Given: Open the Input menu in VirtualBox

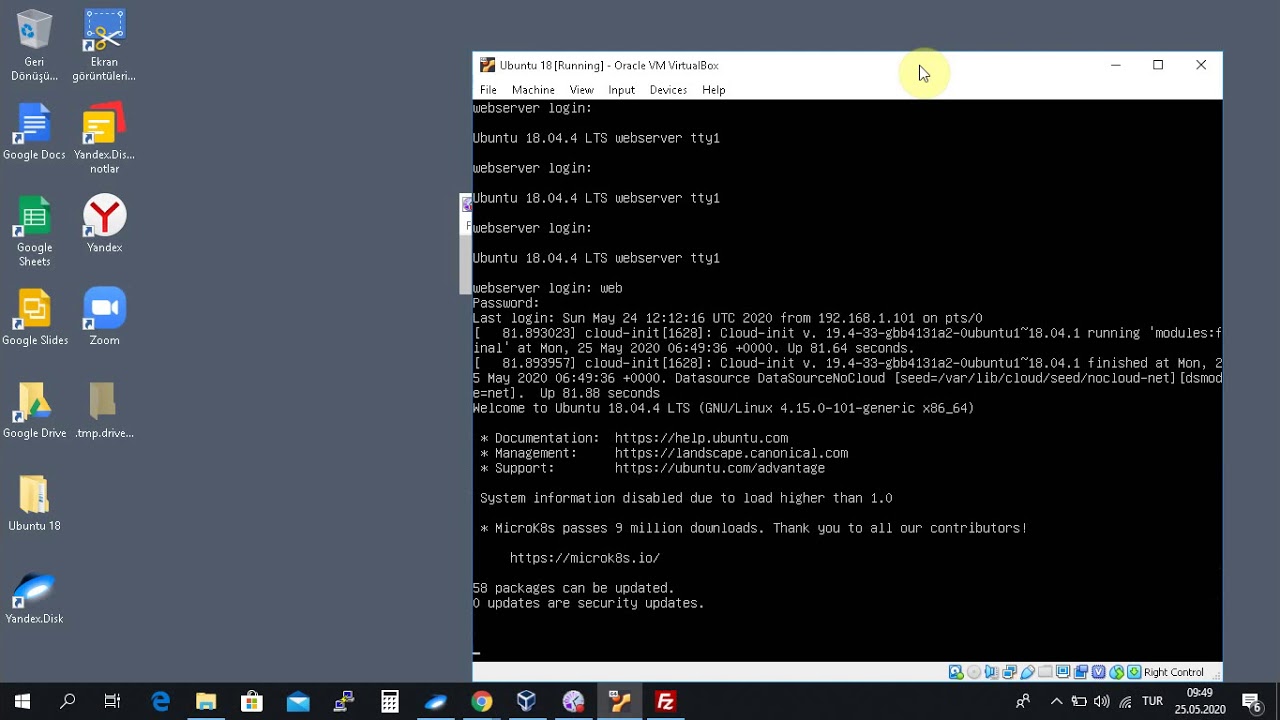Looking at the screenshot, I should pos(621,90).
